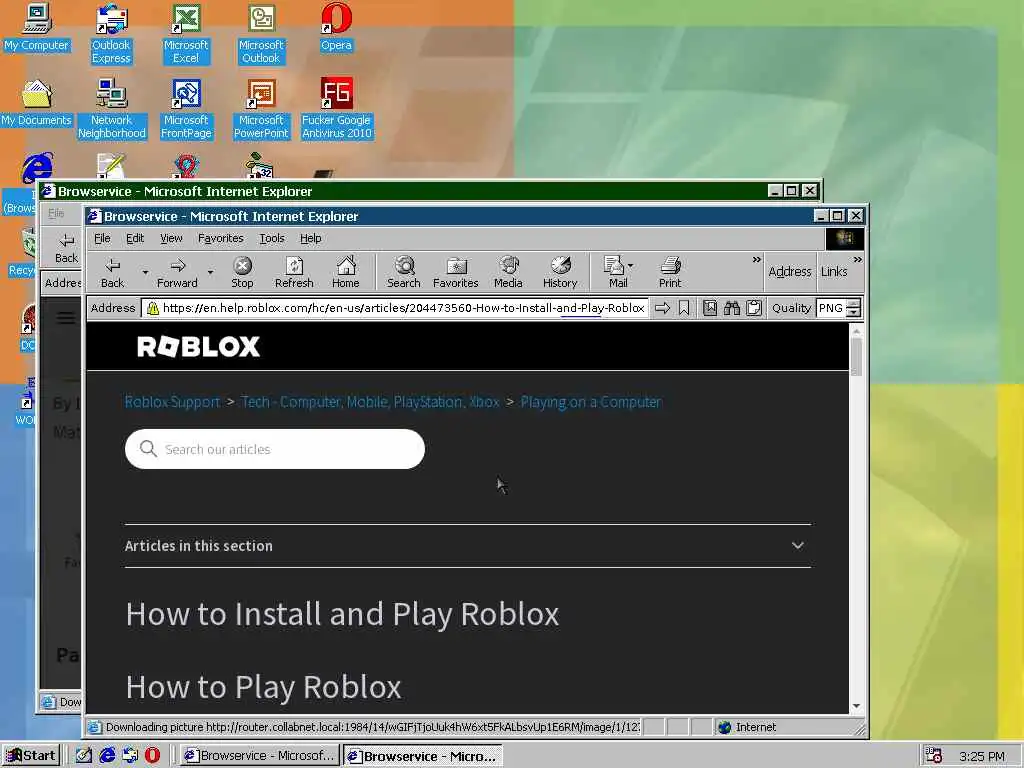The height and width of the screenshot is (768, 1024).
Task: Open the Search pane toolbar button
Action: click(x=404, y=272)
